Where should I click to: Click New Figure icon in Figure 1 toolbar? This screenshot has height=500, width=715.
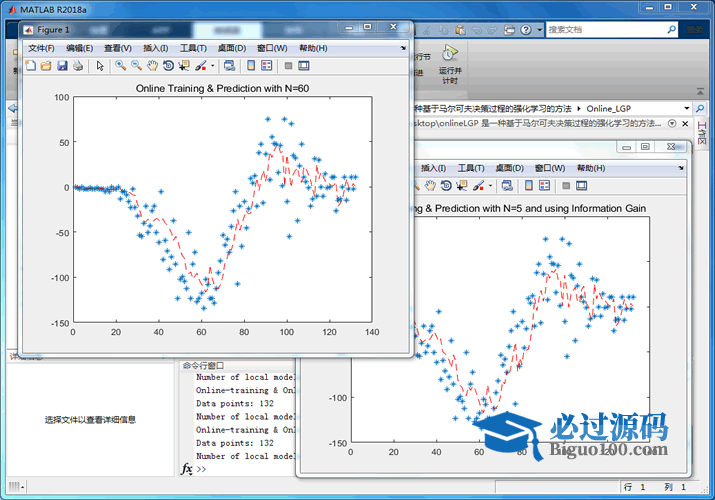(31, 66)
